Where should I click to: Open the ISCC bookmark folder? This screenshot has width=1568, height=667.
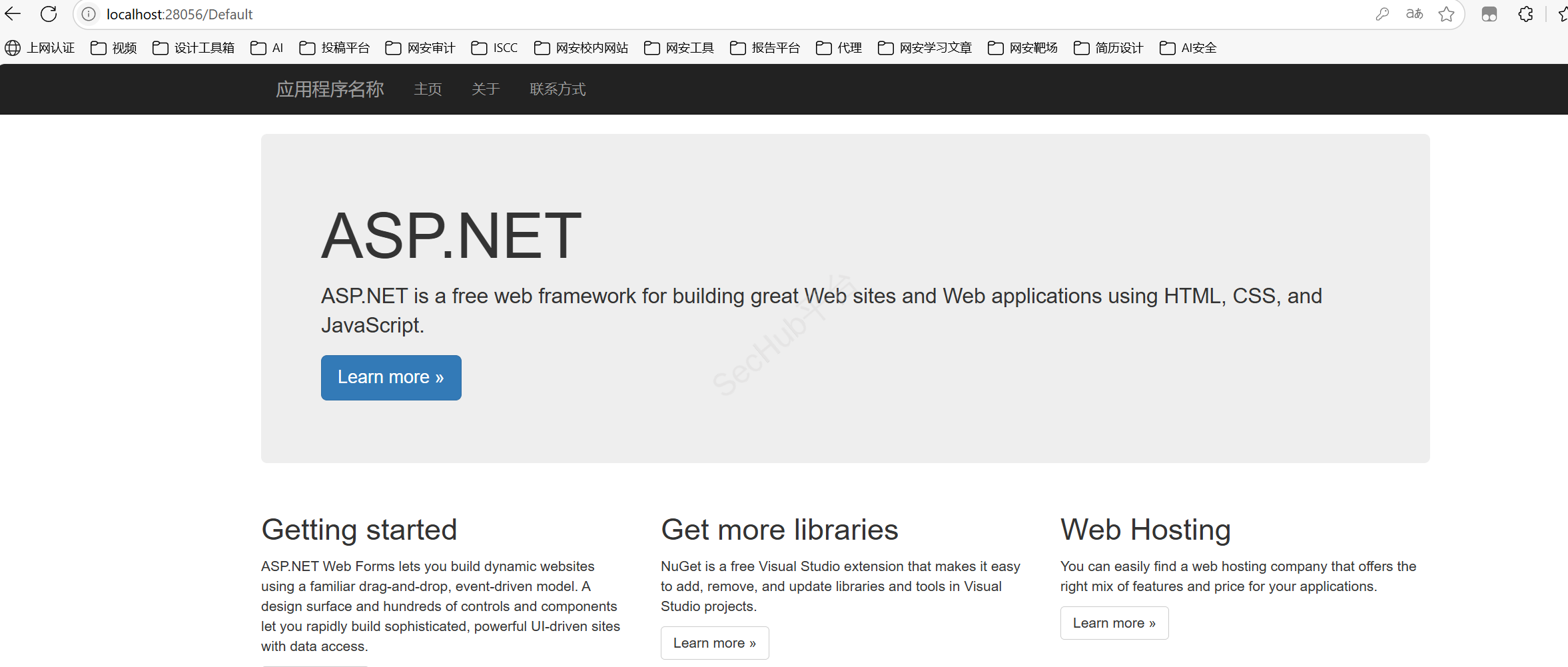[494, 48]
